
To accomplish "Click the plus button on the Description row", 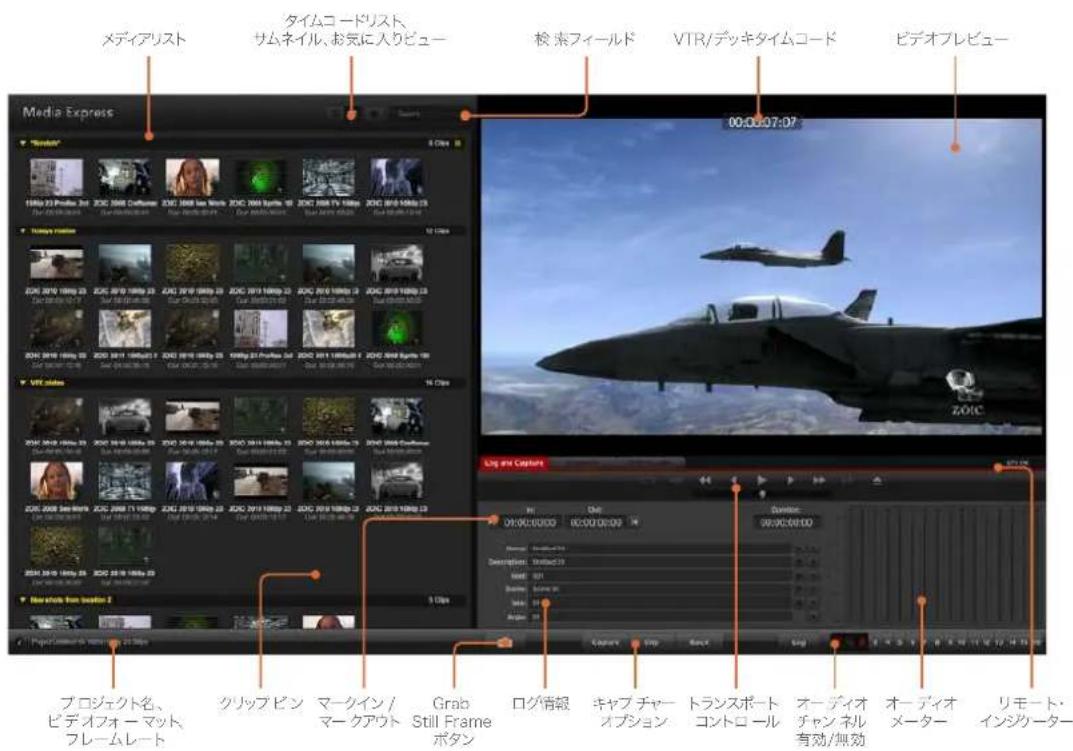I will tap(813, 561).
